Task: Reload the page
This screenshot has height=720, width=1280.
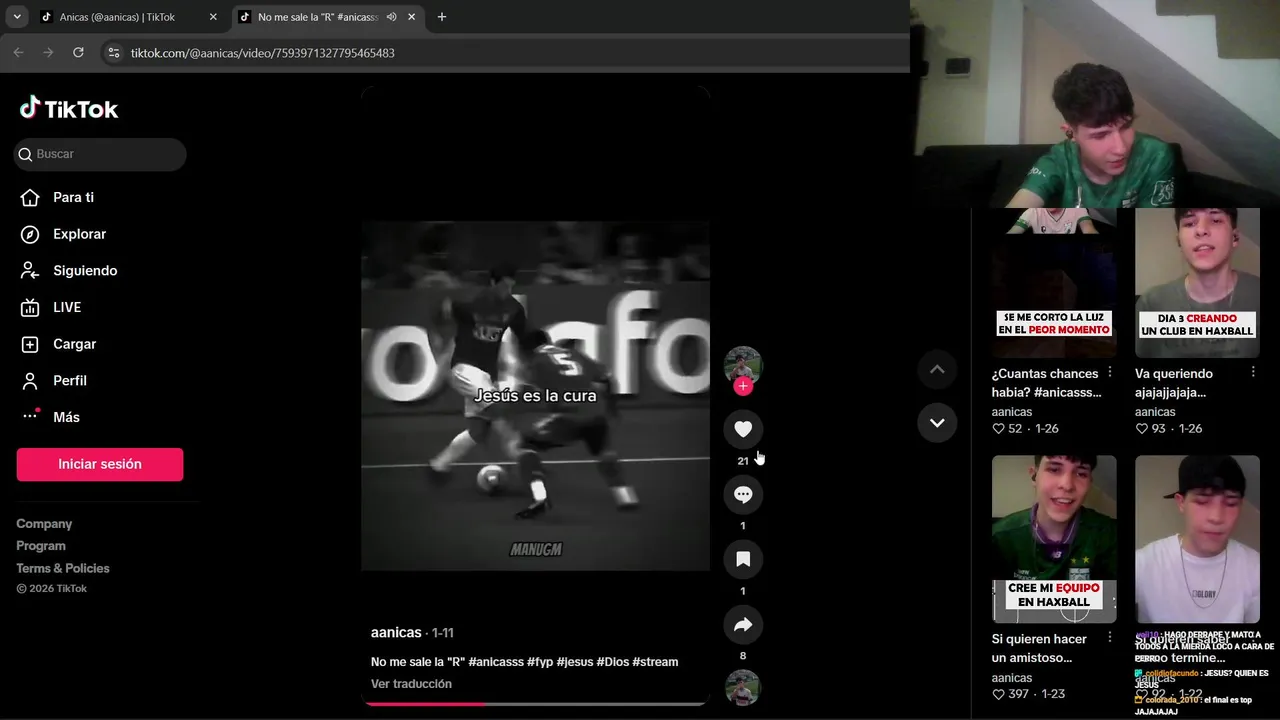Action: 78,52
